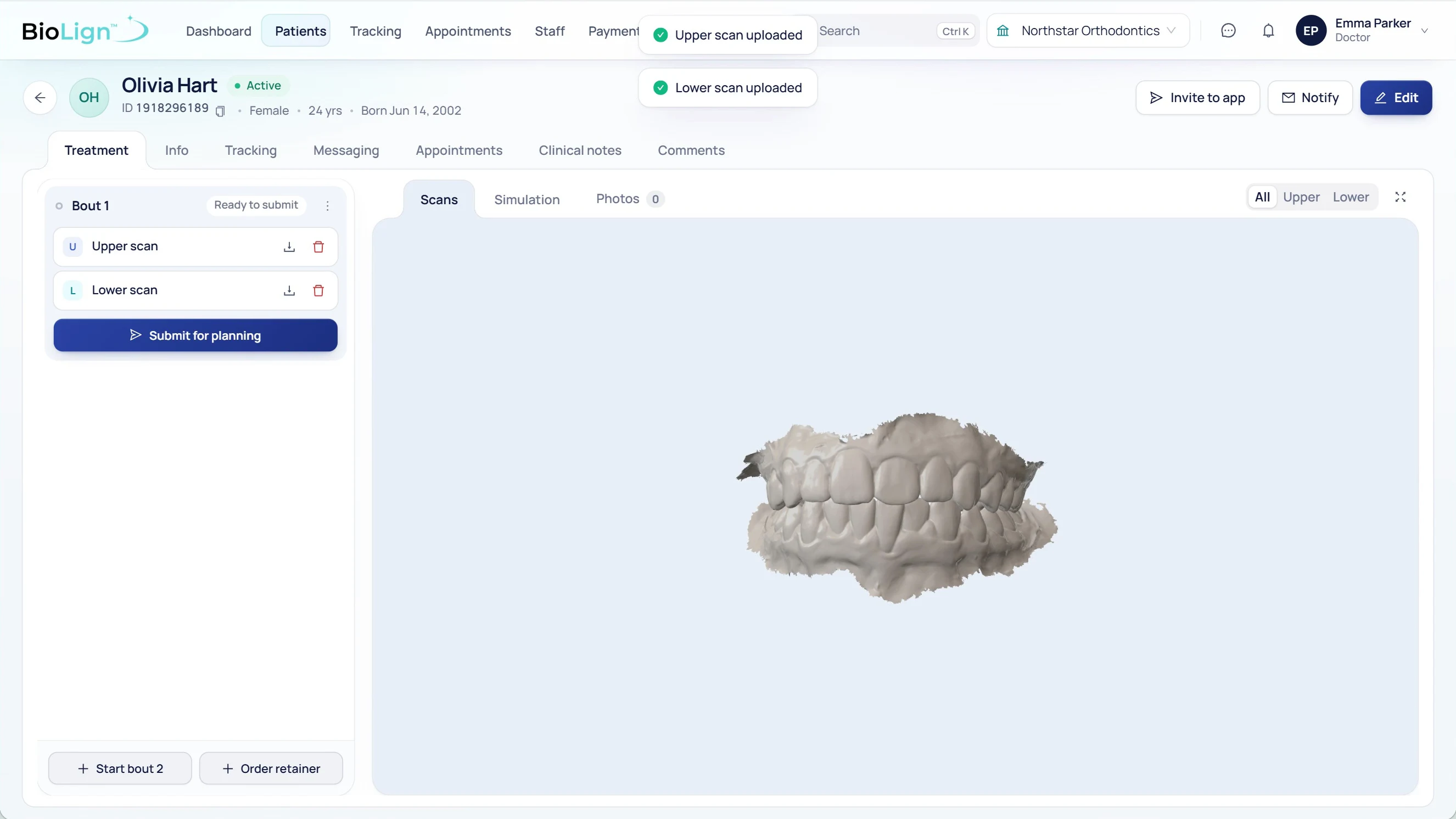Switch to the Simulation tab

point(527,199)
